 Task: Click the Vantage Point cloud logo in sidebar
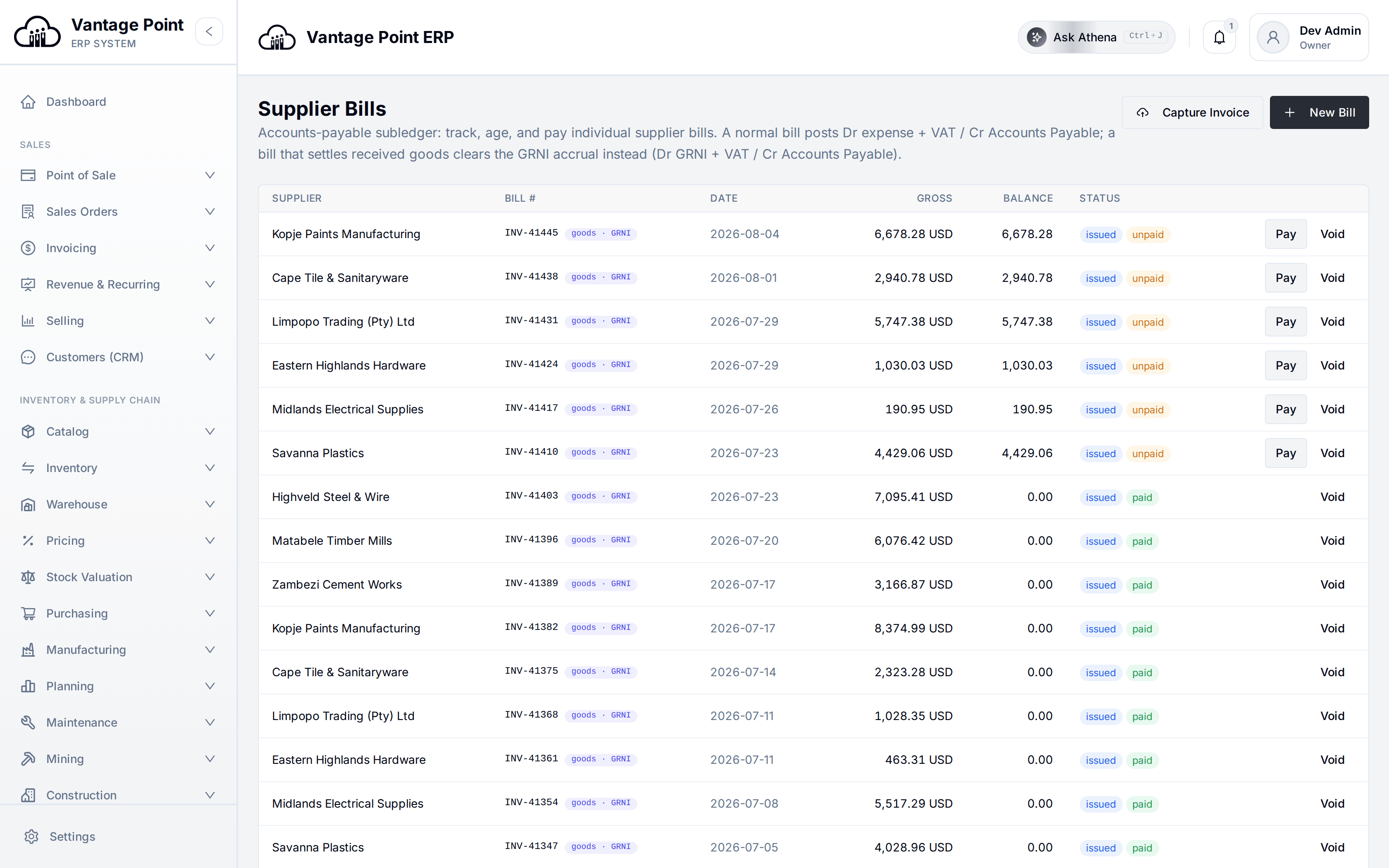click(37, 32)
